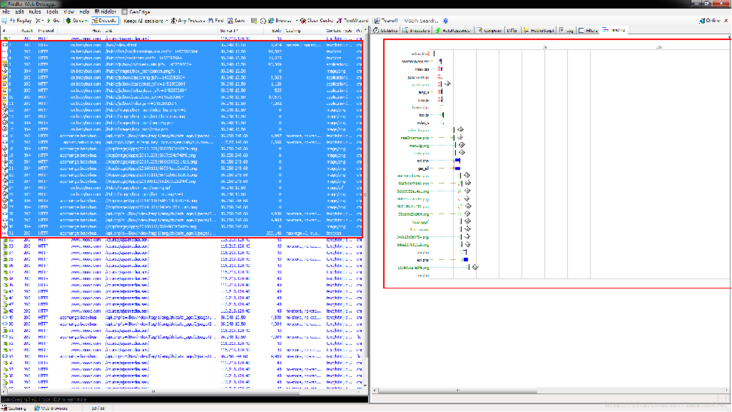Open Find sessions tool
The height and width of the screenshot is (412, 732).
pos(217,20)
